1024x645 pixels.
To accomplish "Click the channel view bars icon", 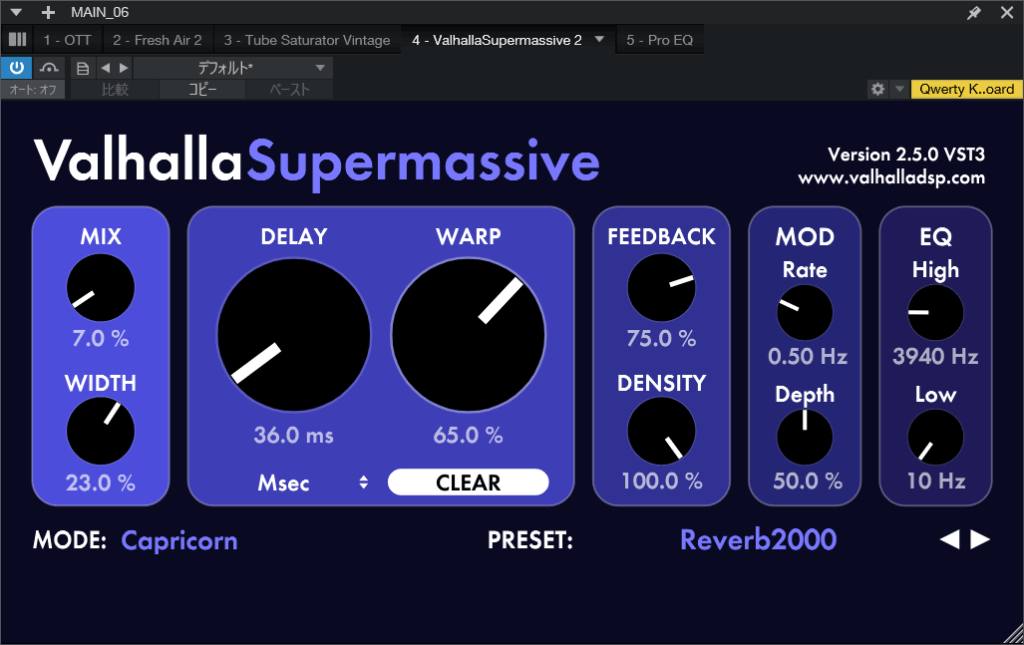I will tap(17, 40).
